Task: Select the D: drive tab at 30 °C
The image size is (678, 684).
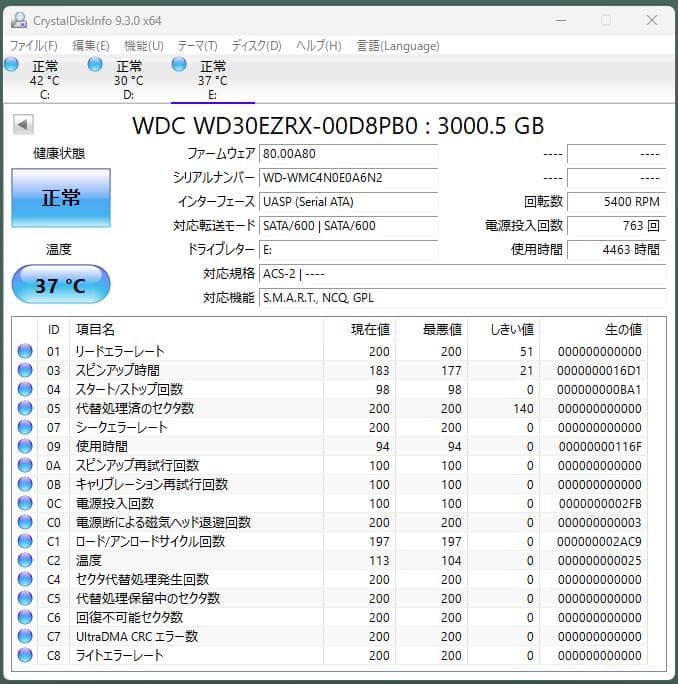Action: 128,79
